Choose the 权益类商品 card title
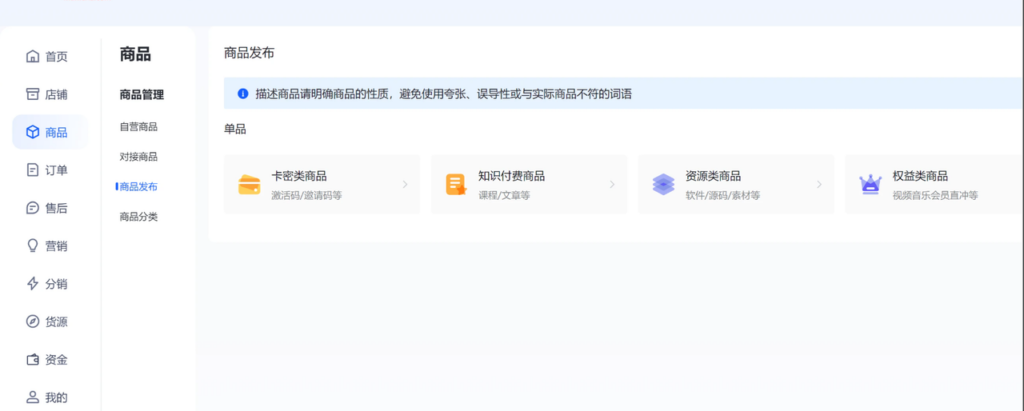 pyautogui.click(x=920, y=176)
